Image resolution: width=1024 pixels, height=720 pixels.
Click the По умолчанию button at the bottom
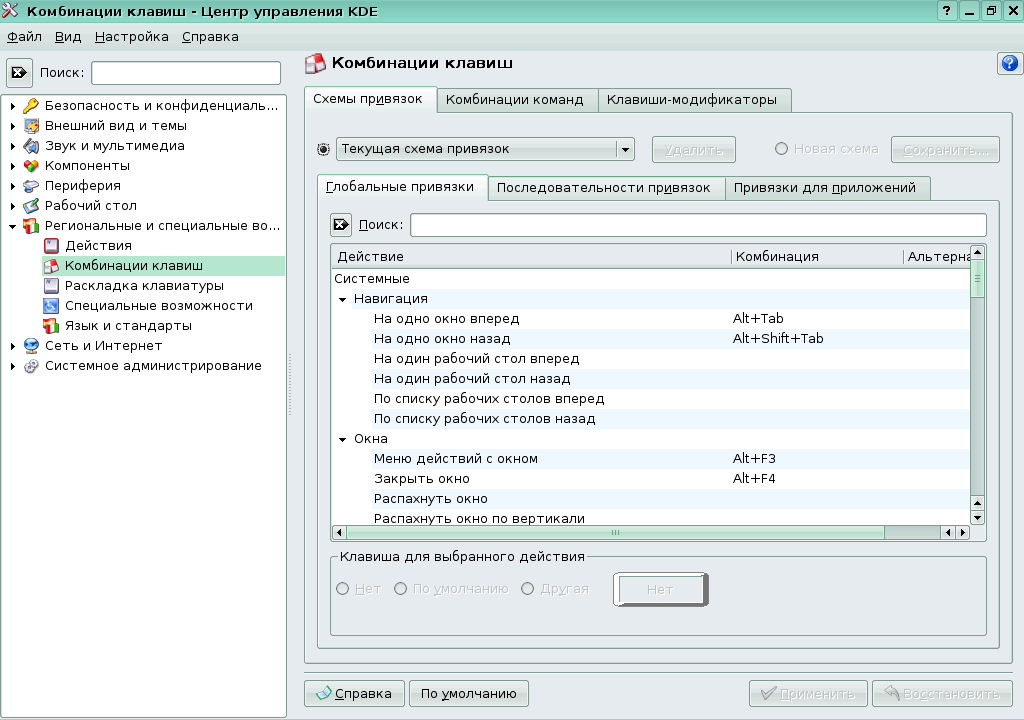click(x=468, y=693)
